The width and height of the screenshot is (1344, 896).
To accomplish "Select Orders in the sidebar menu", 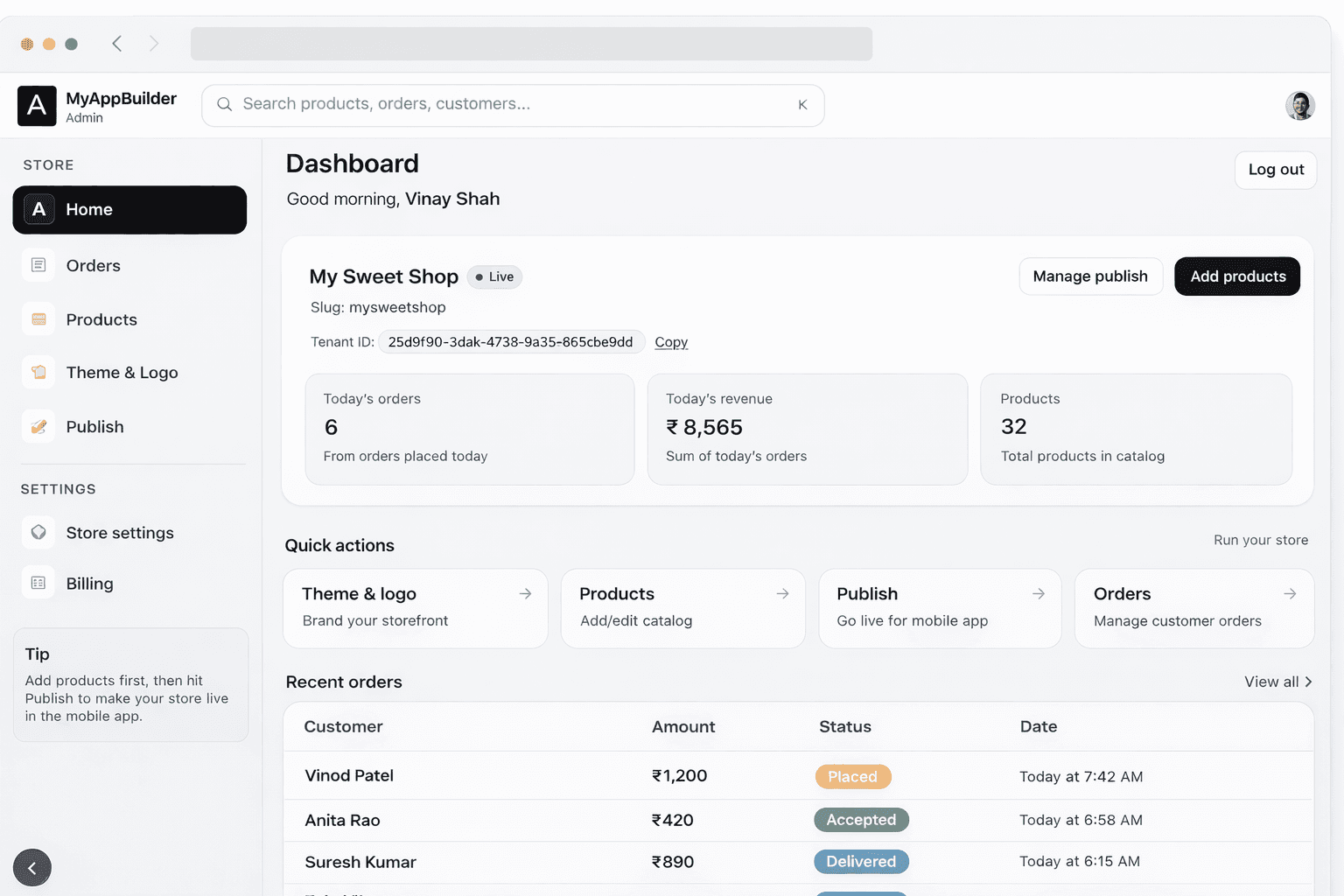I will (x=93, y=265).
